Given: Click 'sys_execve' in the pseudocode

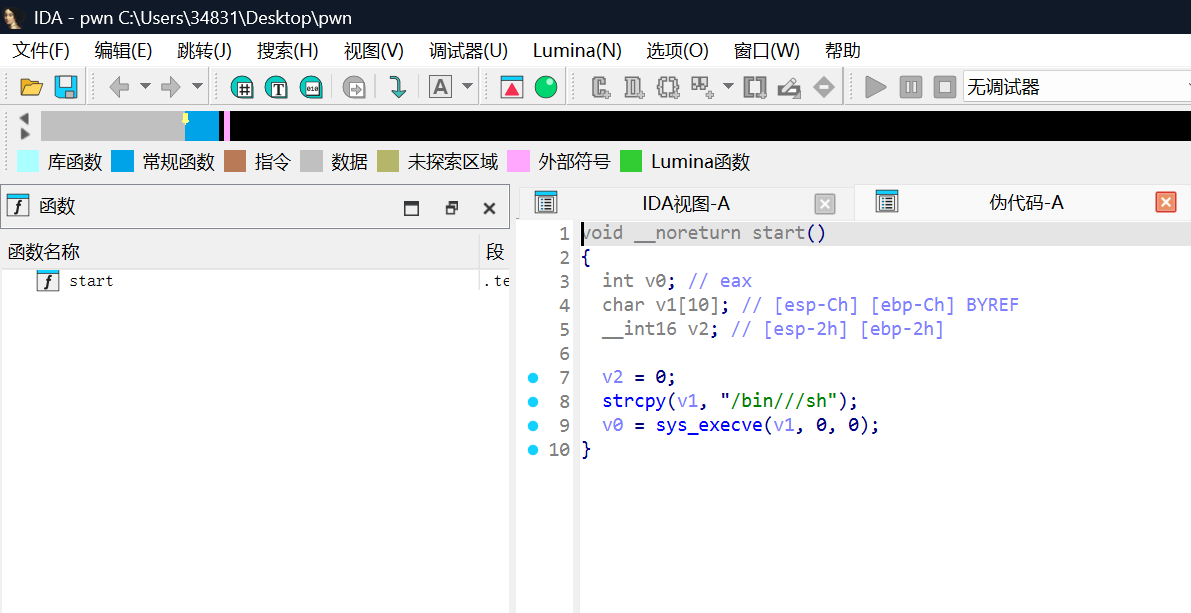Looking at the screenshot, I should coord(709,425).
